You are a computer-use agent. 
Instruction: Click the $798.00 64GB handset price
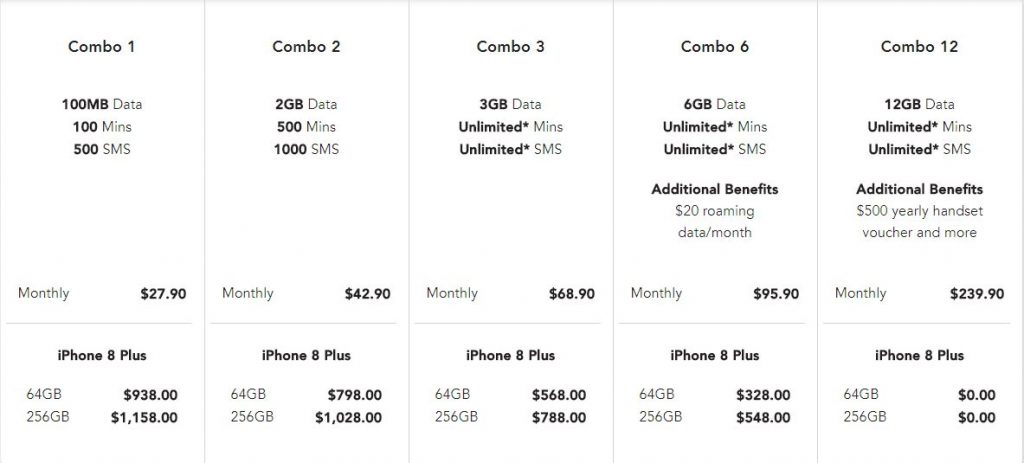[x=354, y=395]
